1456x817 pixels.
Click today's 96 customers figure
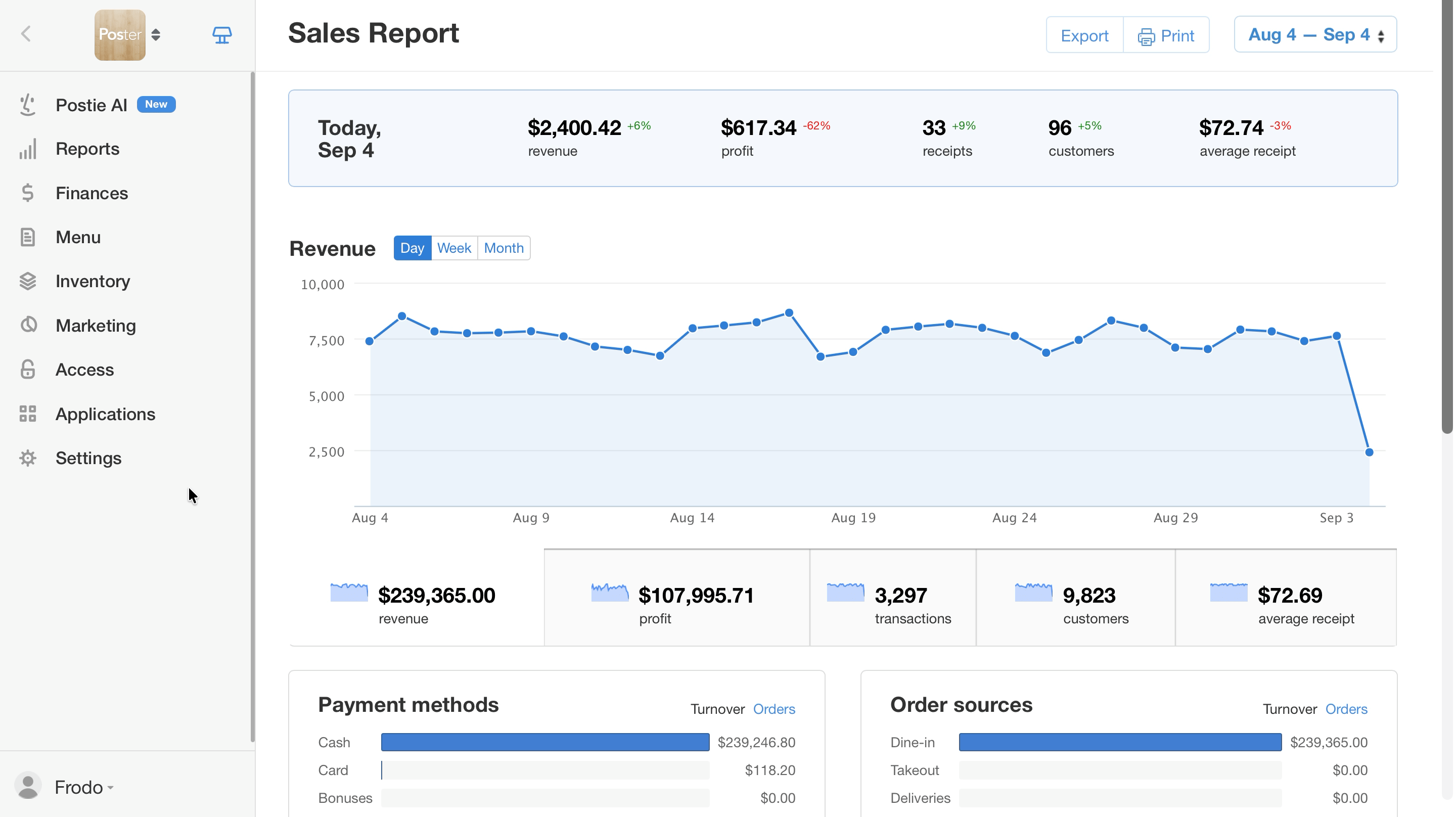(x=1059, y=127)
